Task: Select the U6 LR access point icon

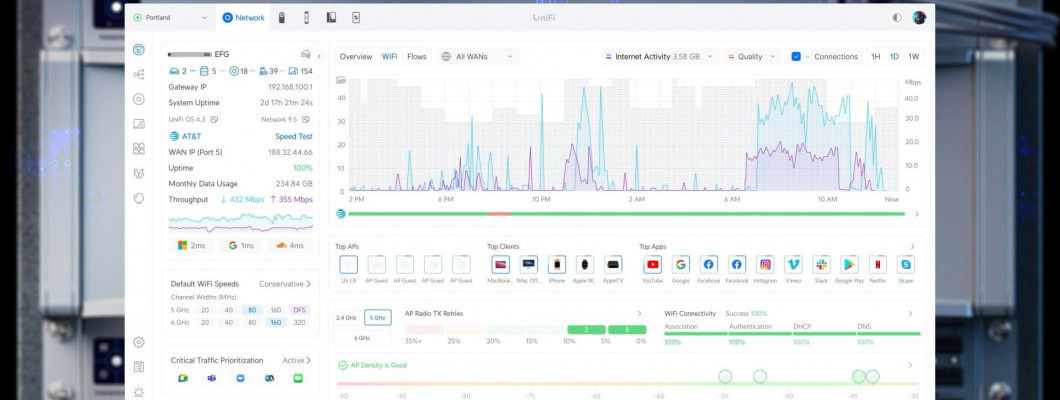Action: (348, 265)
